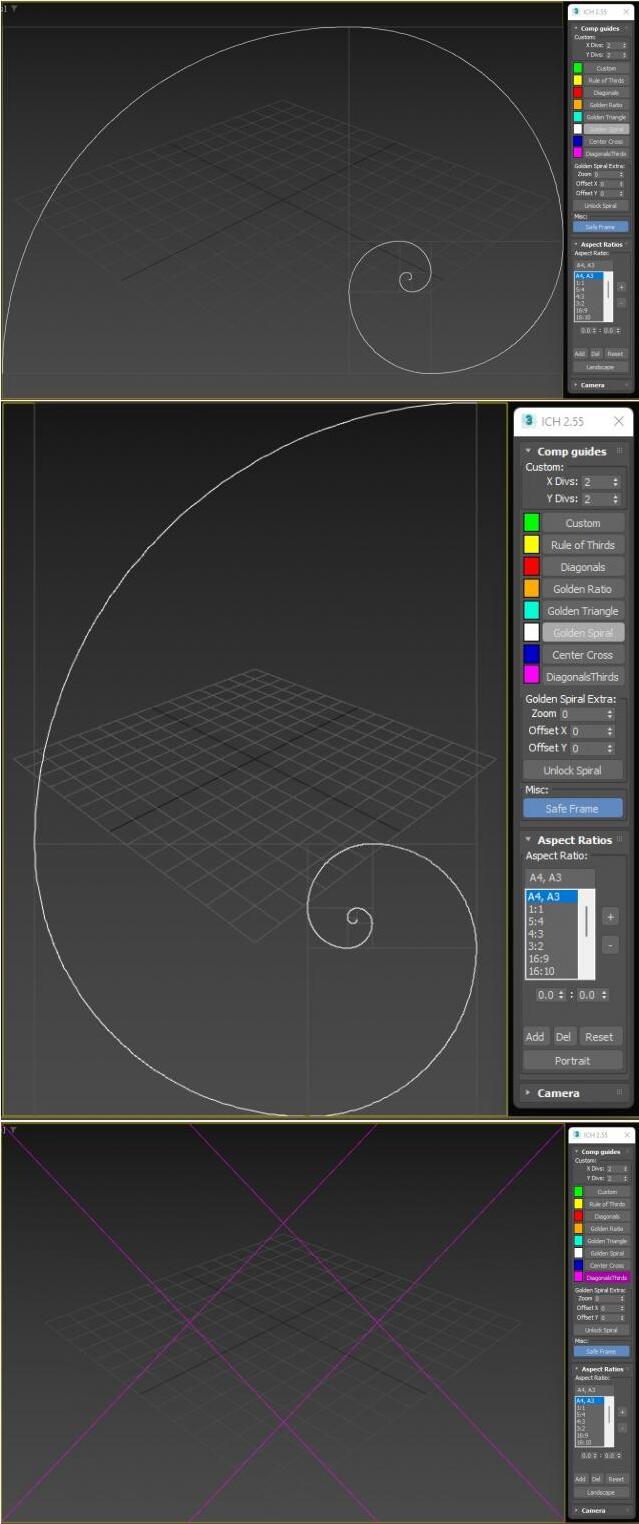Click the Aspect Ratios rollout grip dots in large panel
Screen dimensions: 639x1524
[620, 839]
